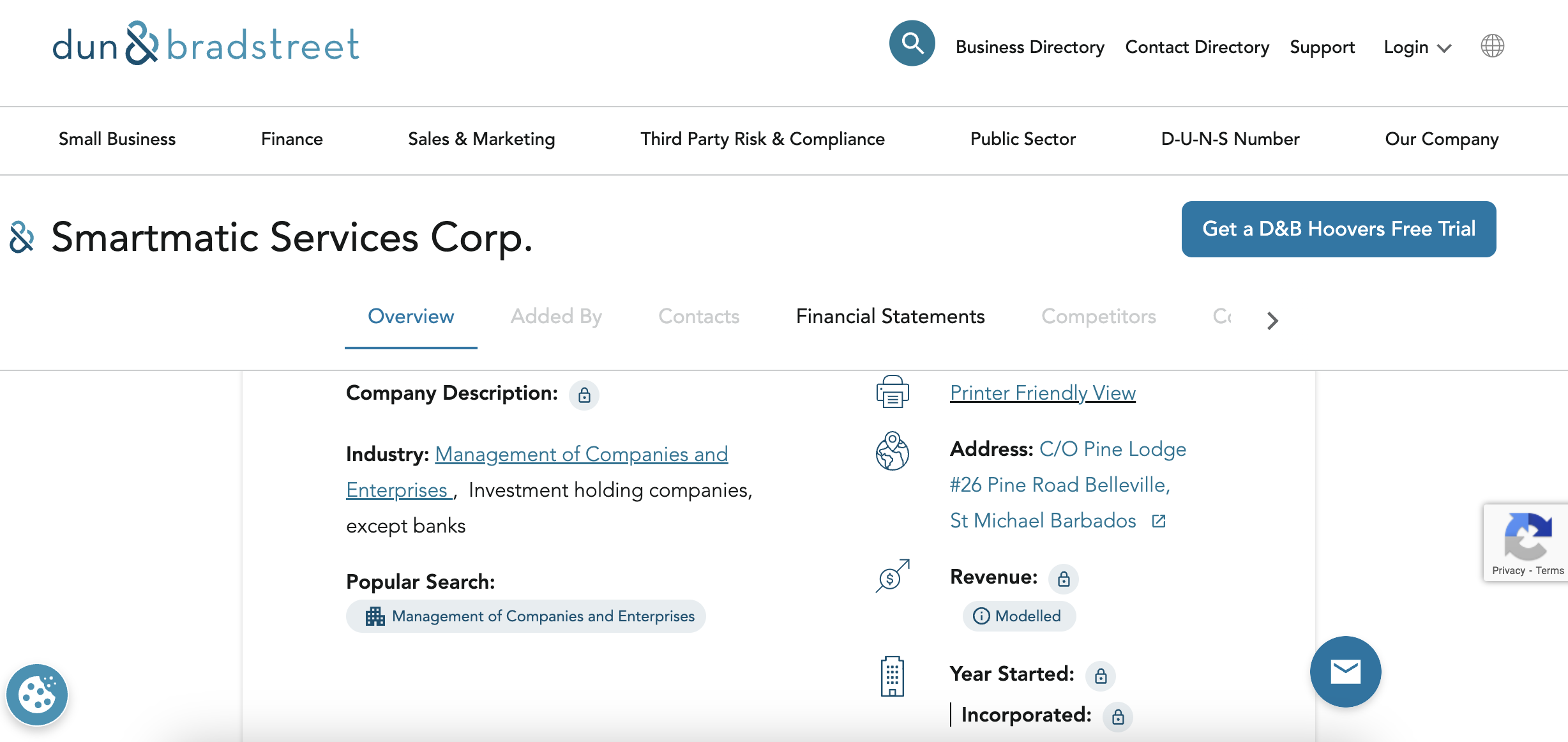Click the C/O Pine Lodge address link

pyautogui.click(x=1068, y=485)
